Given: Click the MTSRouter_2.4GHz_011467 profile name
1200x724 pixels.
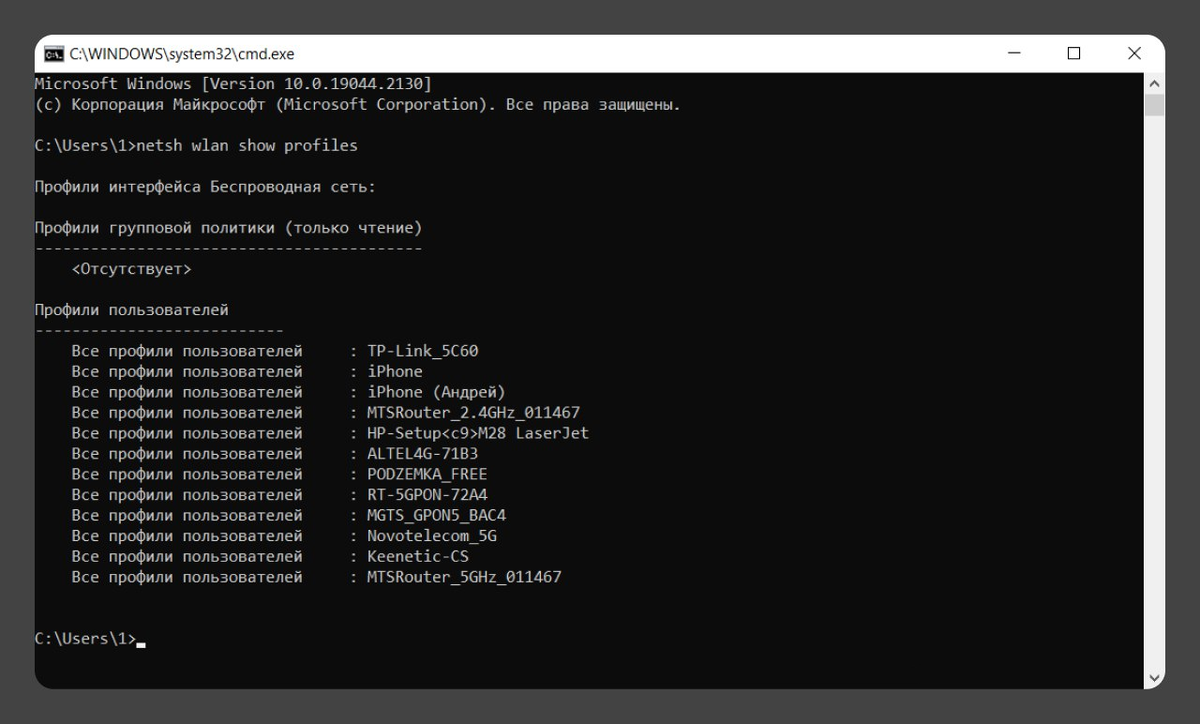Looking at the screenshot, I should click(473, 413).
